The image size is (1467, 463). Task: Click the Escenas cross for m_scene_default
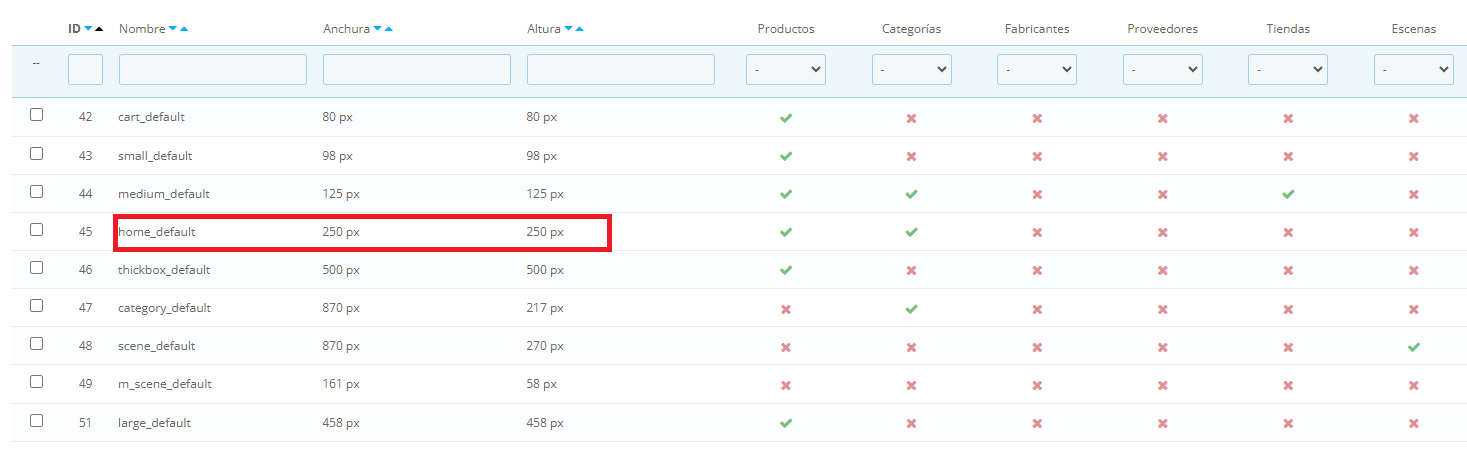tap(1413, 385)
